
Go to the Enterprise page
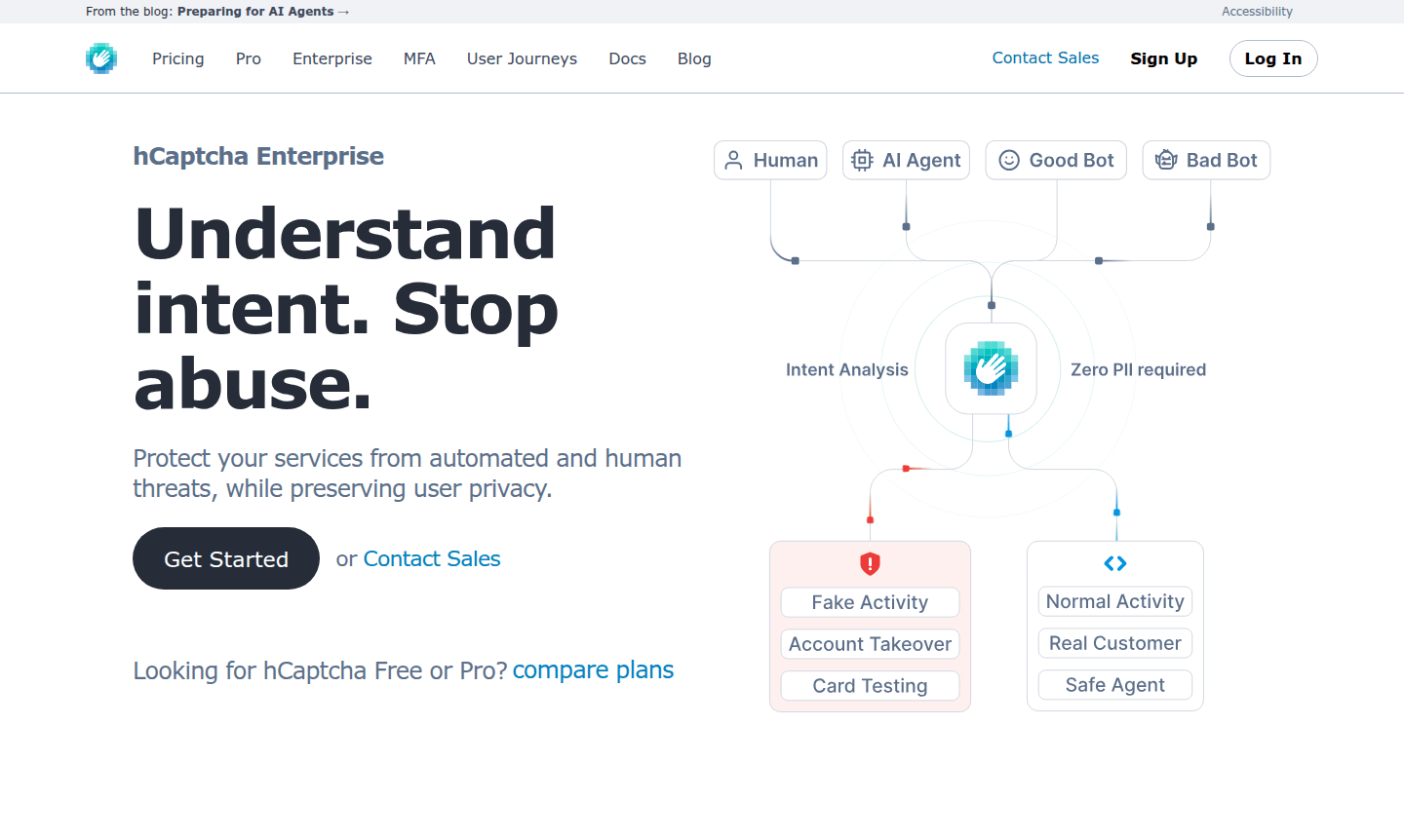(331, 58)
